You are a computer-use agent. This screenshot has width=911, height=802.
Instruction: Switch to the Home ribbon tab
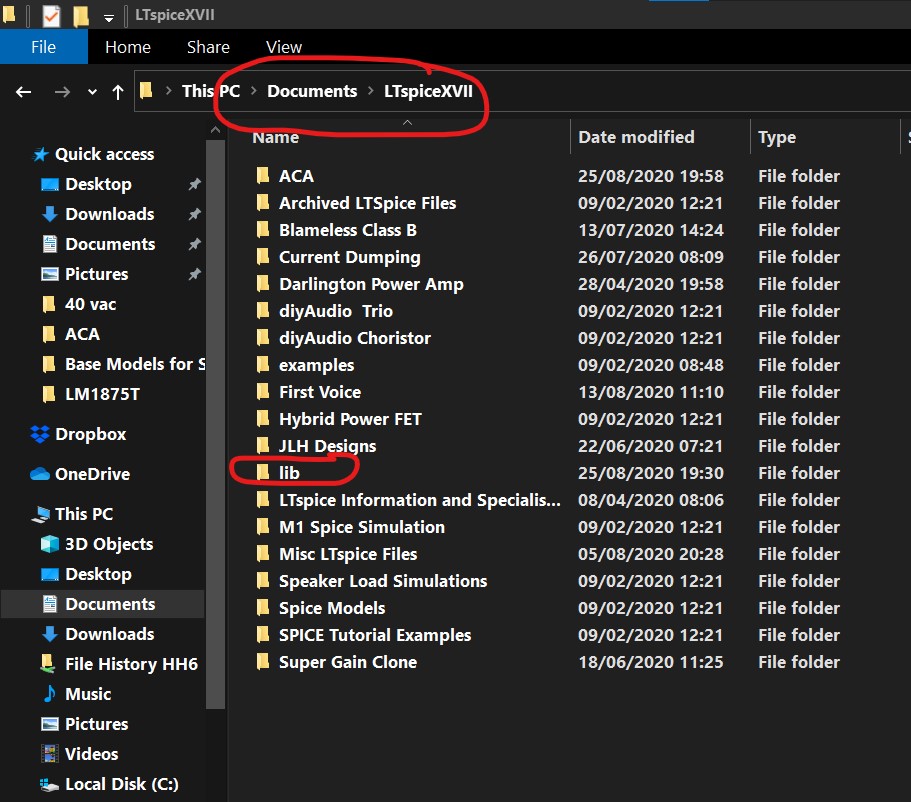coord(128,47)
